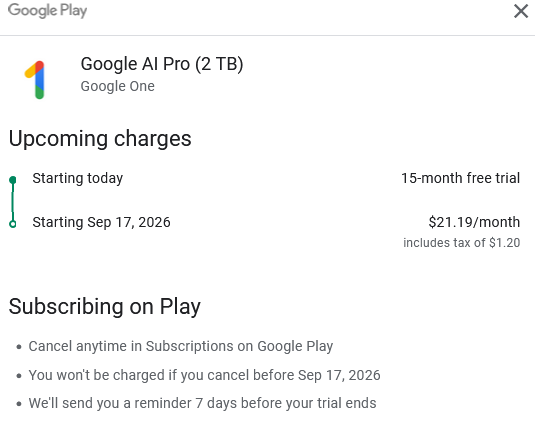Select the Starting Sep 17, 2026 label
Viewport: 535px width, 431px height.
point(101,222)
